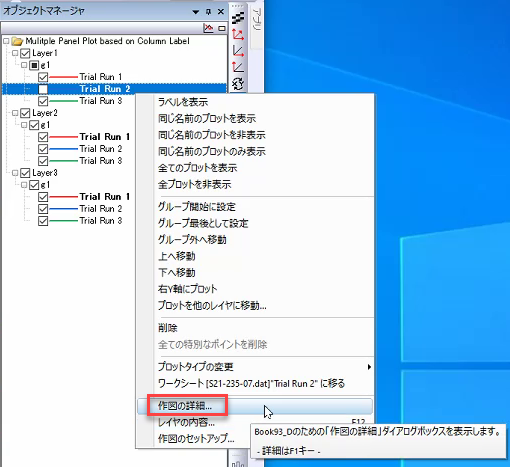Viewport: 510px width, 467px height.
Task: Choose ラベルを表示 from the context menu
Action: pos(255,102)
